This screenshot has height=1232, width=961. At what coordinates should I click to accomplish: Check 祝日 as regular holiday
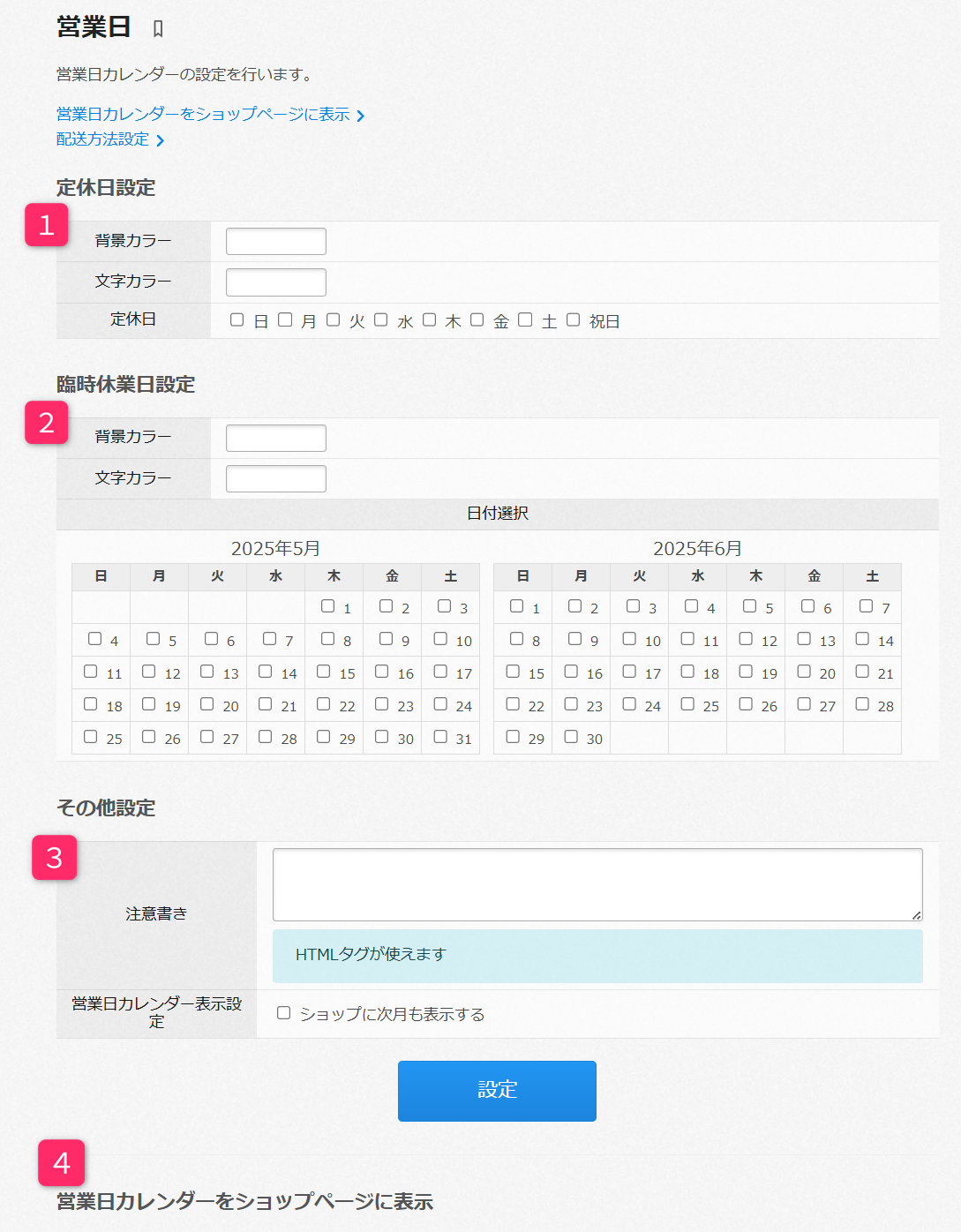click(573, 319)
